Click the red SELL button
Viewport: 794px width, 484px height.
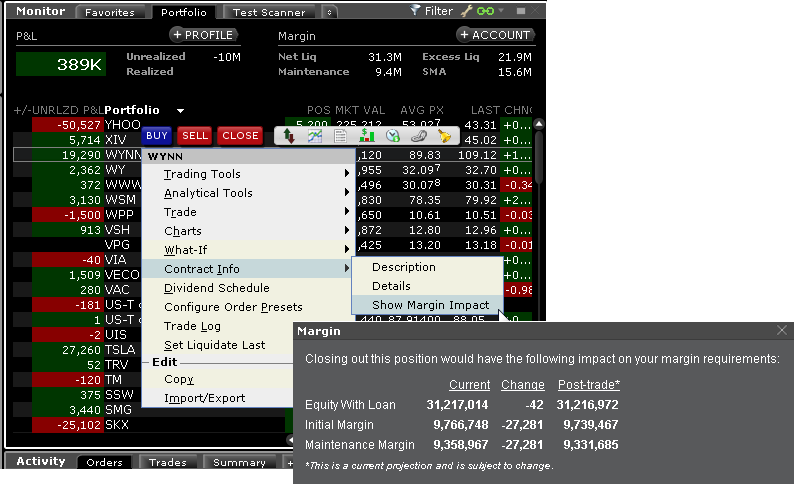(195, 136)
